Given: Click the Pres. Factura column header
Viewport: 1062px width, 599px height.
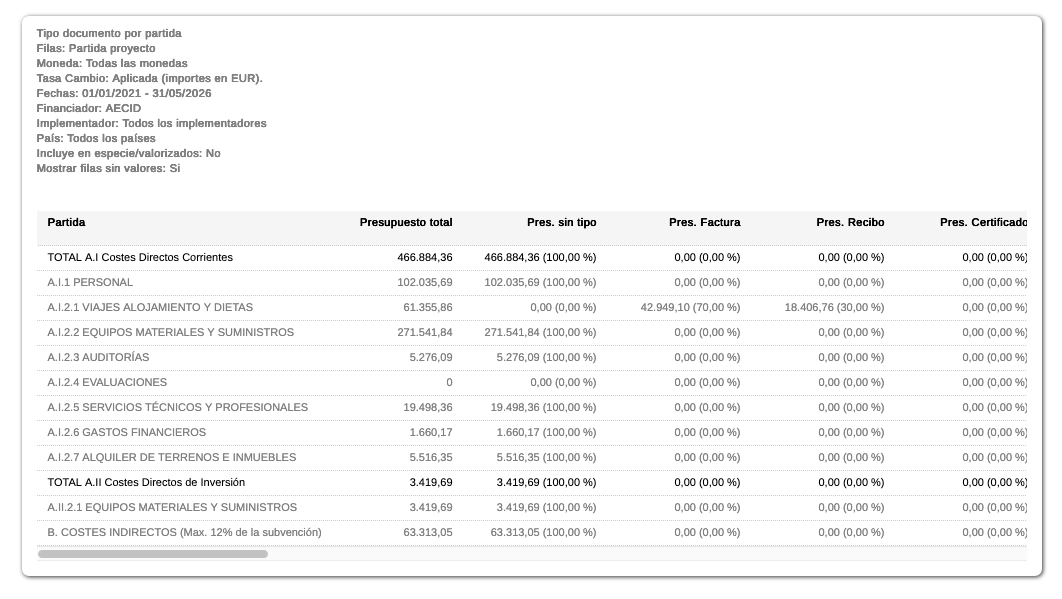Looking at the screenshot, I should click(x=704, y=222).
